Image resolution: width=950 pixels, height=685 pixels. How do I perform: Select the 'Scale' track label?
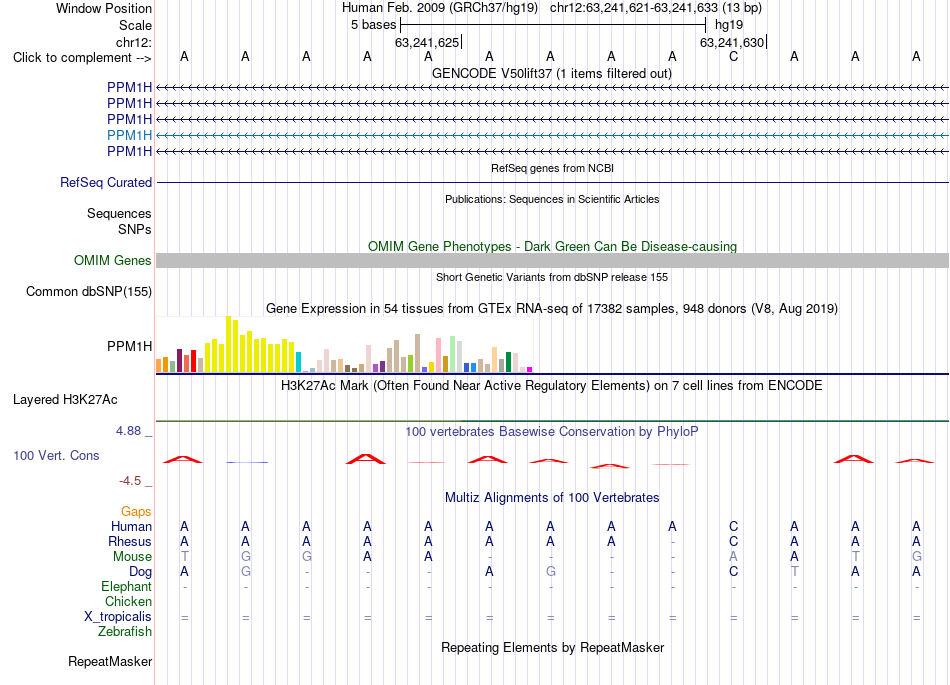click(135, 25)
